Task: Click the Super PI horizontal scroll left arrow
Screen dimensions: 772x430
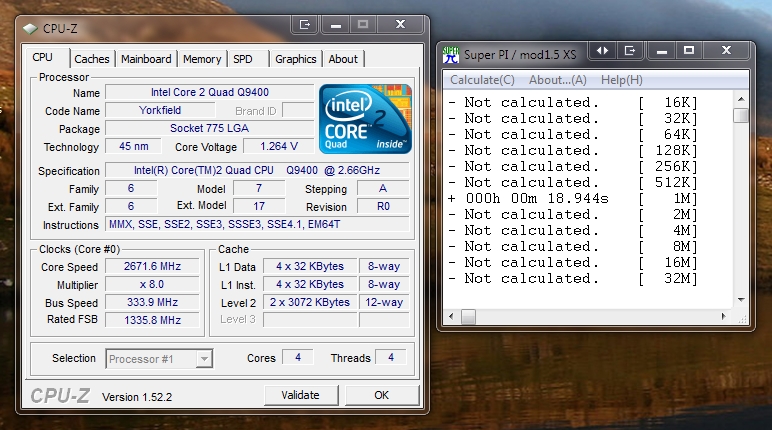Action: click(x=451, y=316)
